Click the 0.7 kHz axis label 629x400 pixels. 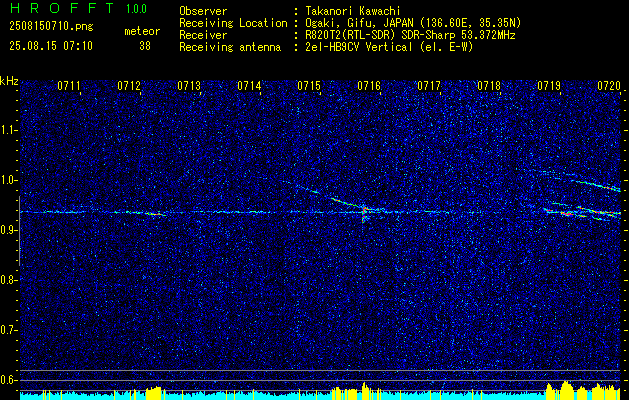[8, 330]
